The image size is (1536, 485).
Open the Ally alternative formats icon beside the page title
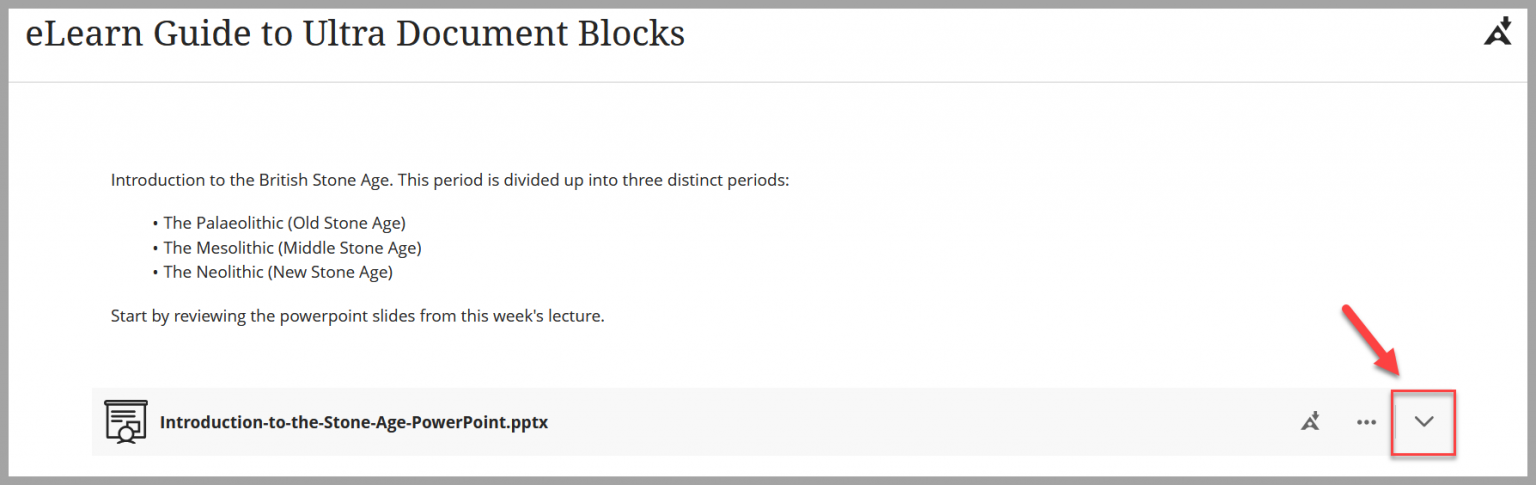[x=1497, y=32]
